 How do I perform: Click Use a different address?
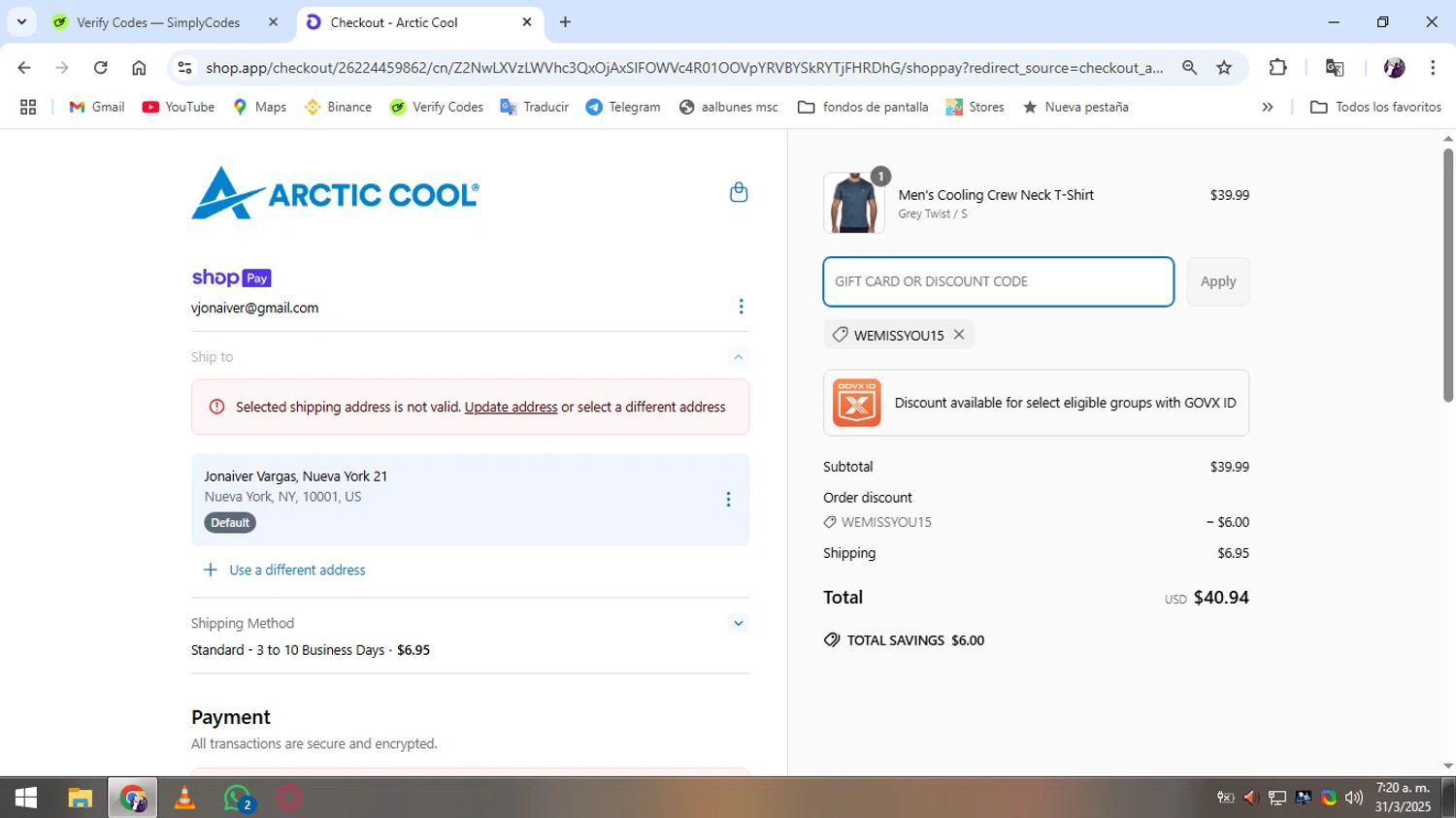[297, 571]
